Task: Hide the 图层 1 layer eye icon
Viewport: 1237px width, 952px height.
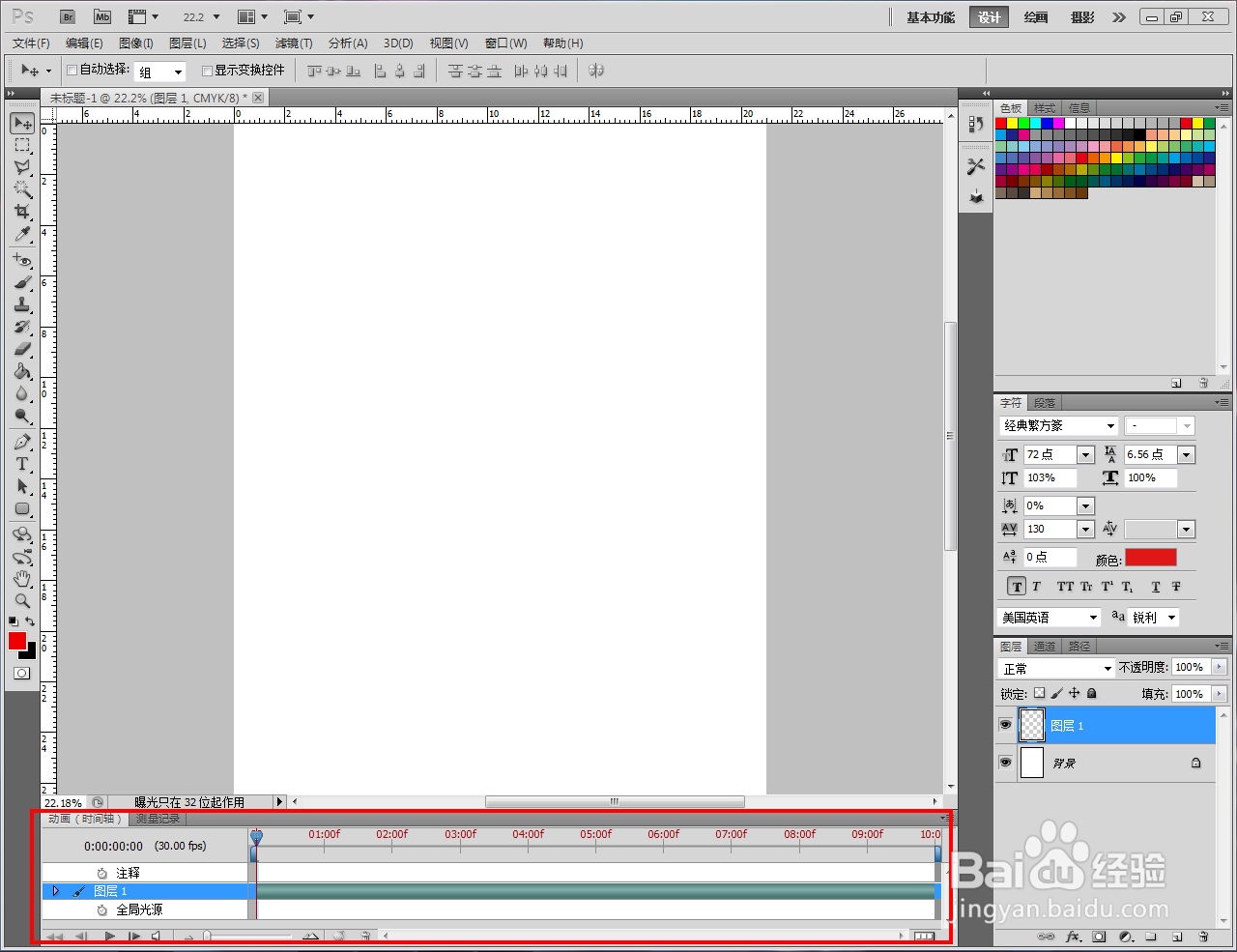Action: tap(1005, 725)
